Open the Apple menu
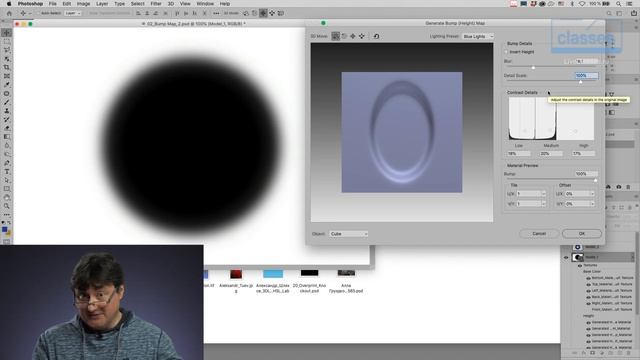This screenshot has width=640, height=360. tap(9, 4)
